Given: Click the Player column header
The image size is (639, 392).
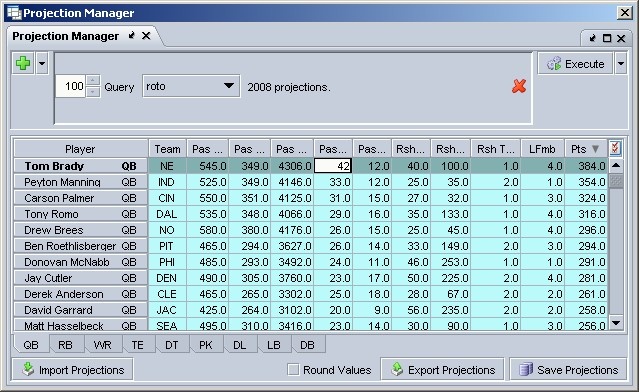Looking at the screenshot, I should [80, 149].
